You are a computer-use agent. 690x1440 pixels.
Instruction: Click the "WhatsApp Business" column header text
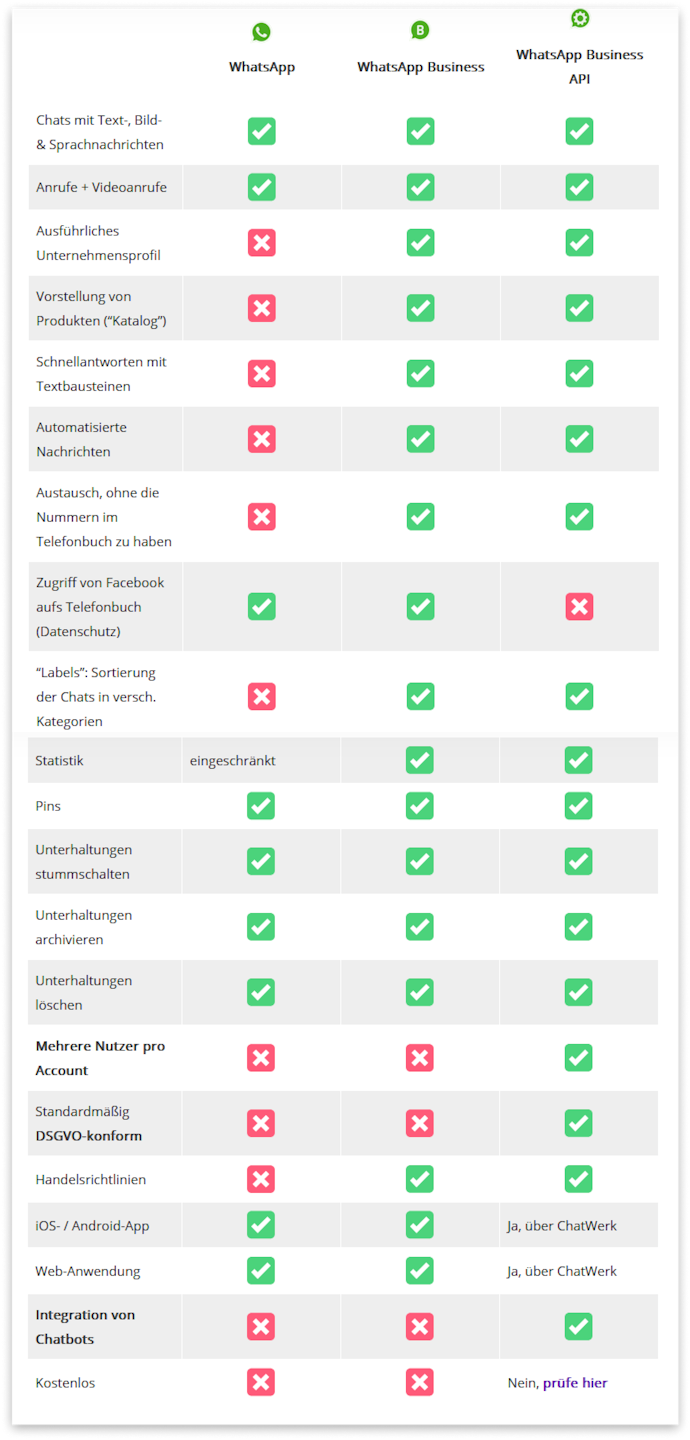(420, 67)
